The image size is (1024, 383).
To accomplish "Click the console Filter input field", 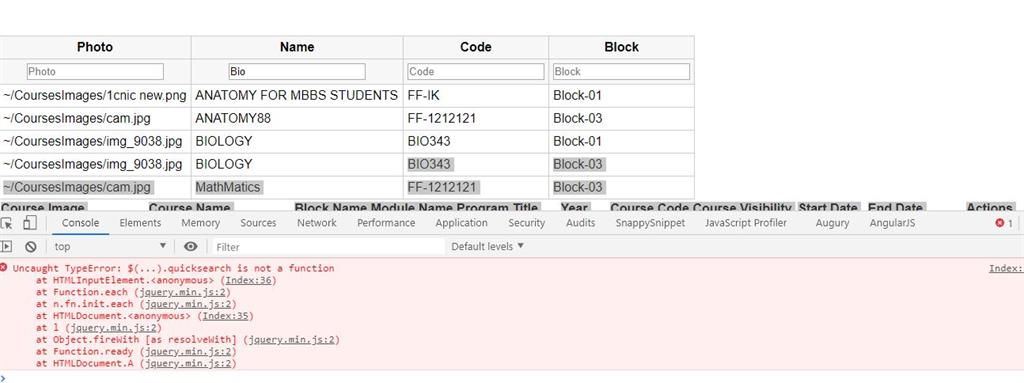I will (328, 246).
